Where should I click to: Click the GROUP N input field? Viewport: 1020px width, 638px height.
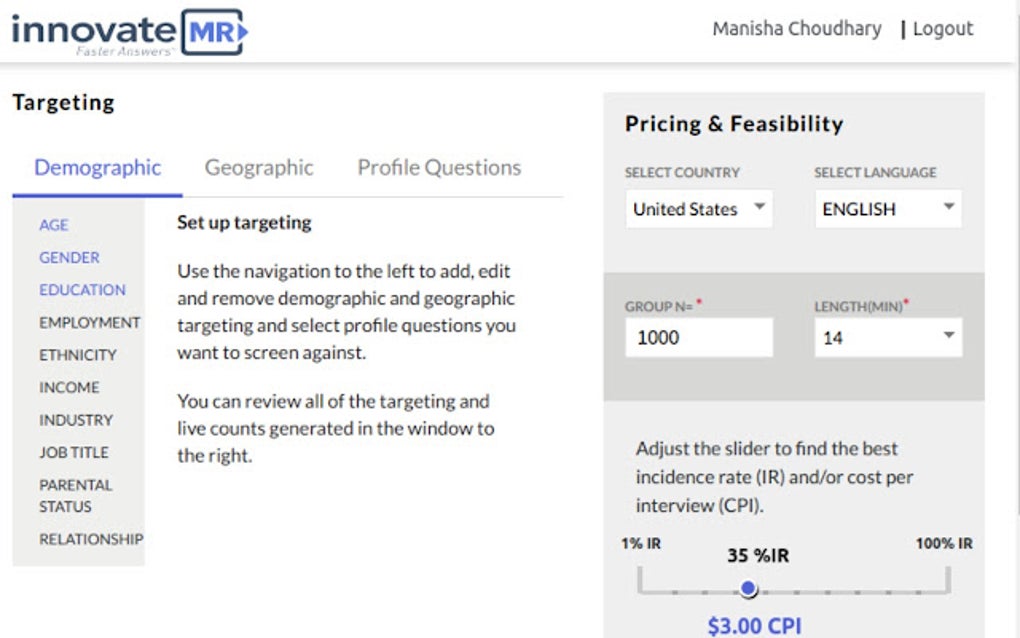click(x=698, y=337)
